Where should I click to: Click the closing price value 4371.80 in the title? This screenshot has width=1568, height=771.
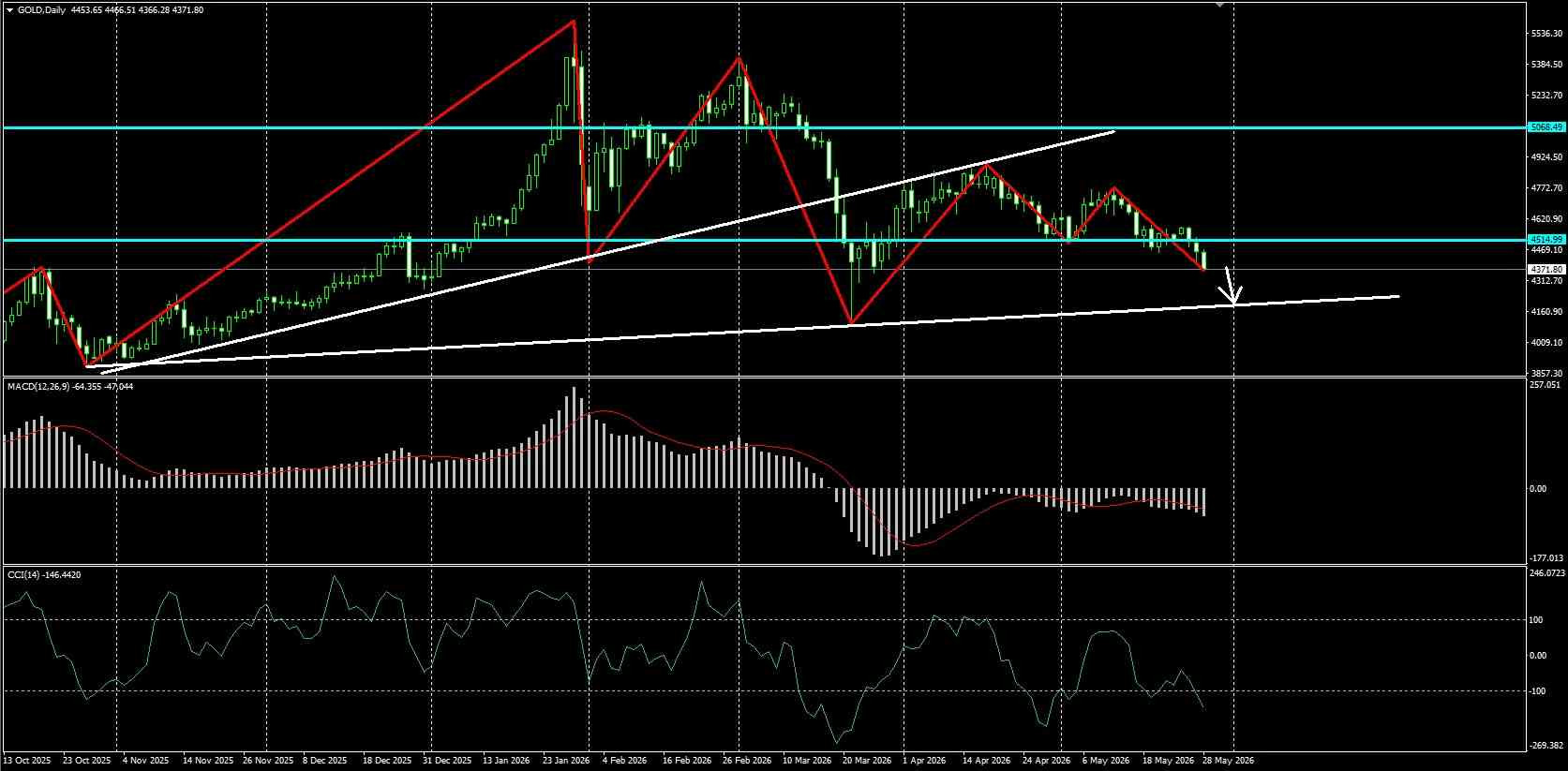point(188,10)
